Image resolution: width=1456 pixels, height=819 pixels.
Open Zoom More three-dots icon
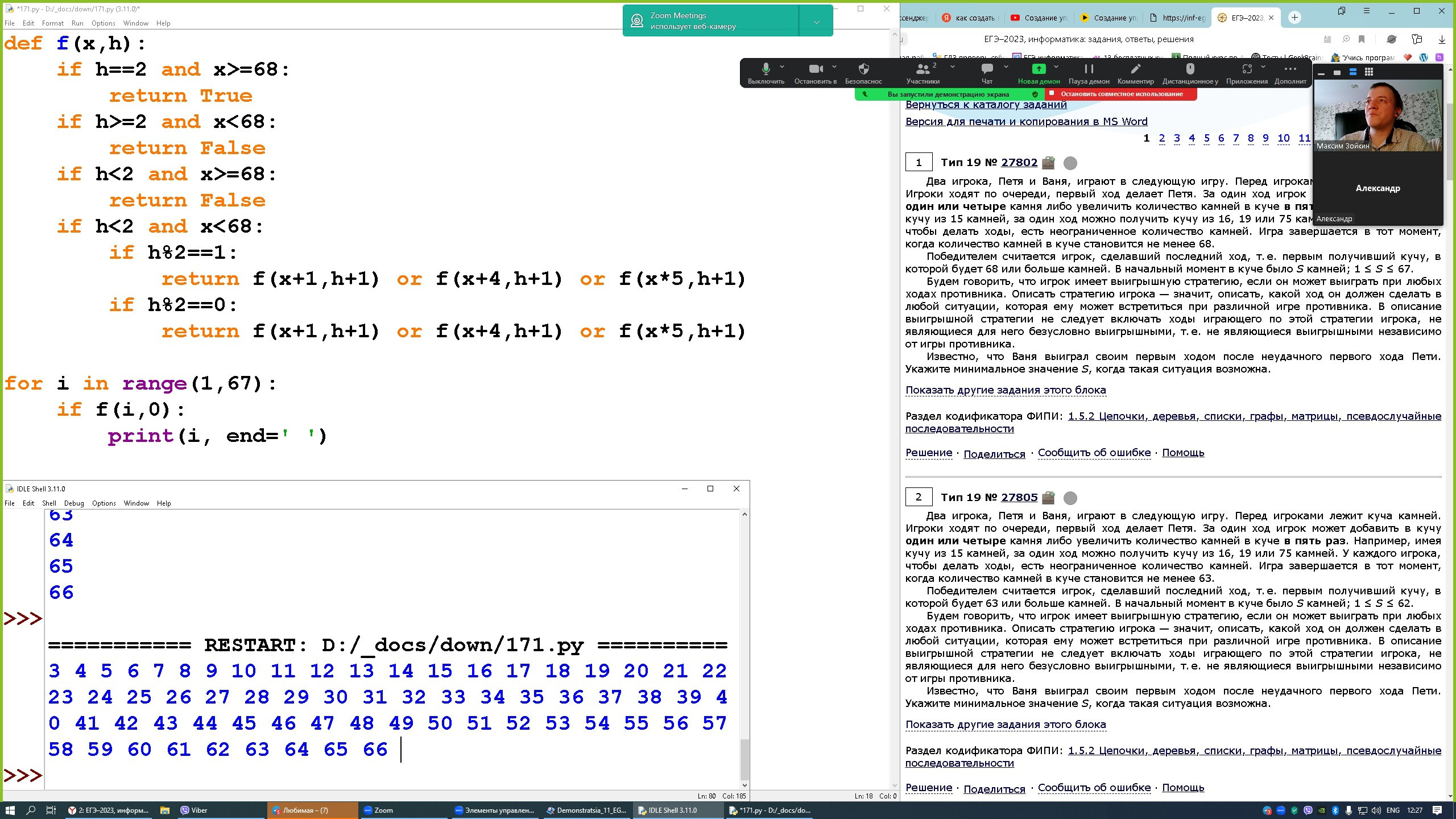pos(1290,69)
